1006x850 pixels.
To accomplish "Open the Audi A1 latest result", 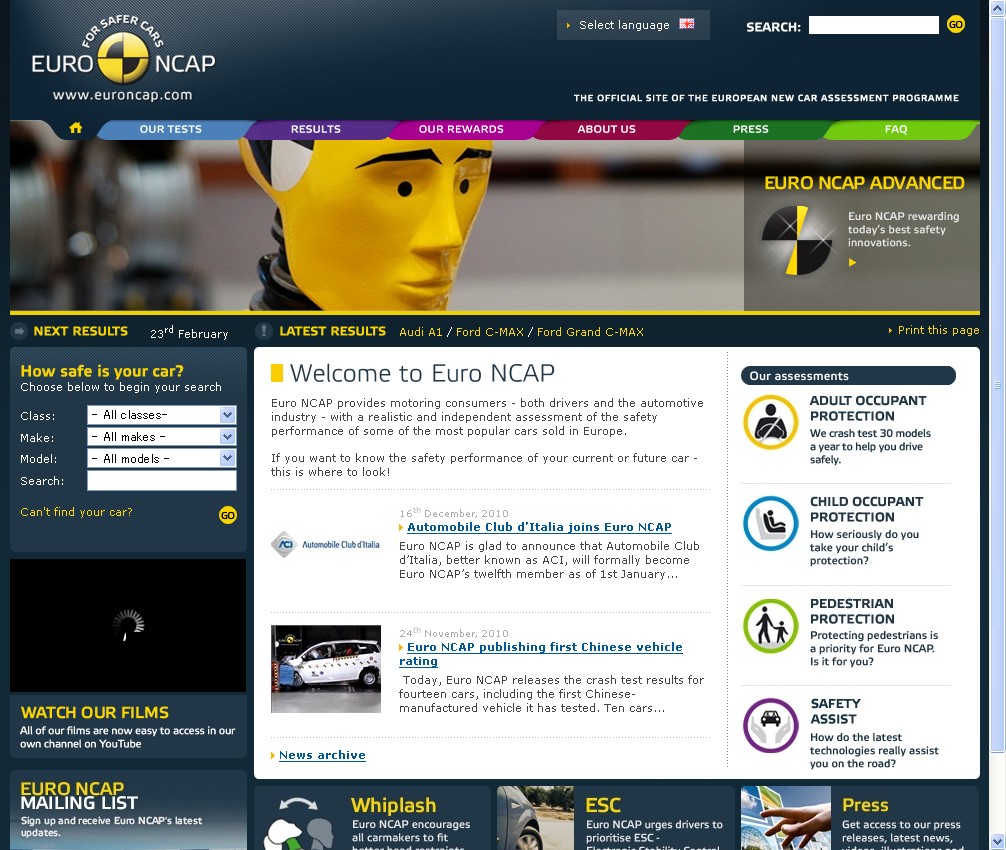I will click(x=421, y=332).
